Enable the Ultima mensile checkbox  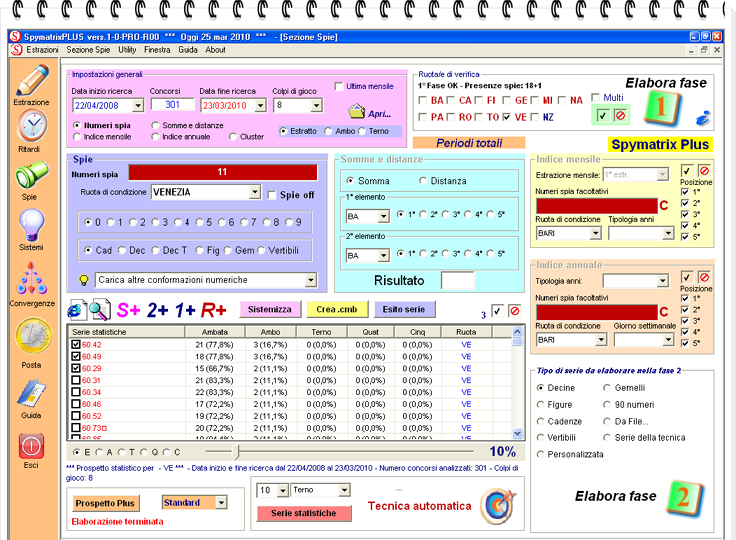[x=338, y=86]
